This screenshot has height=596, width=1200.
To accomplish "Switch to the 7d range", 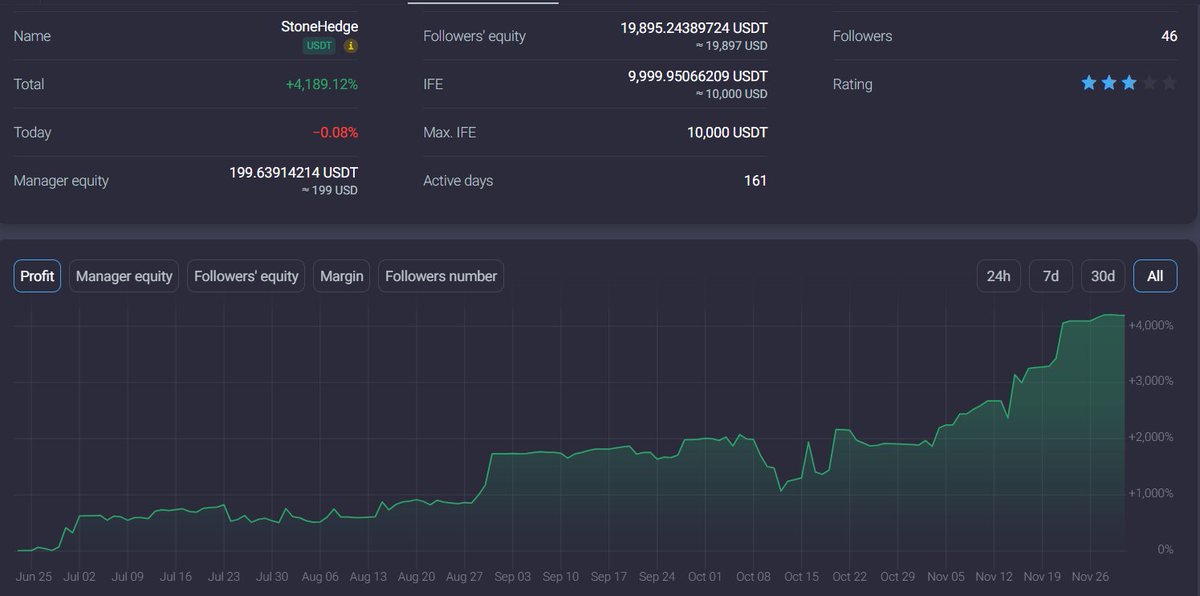I will [1050, 276].
